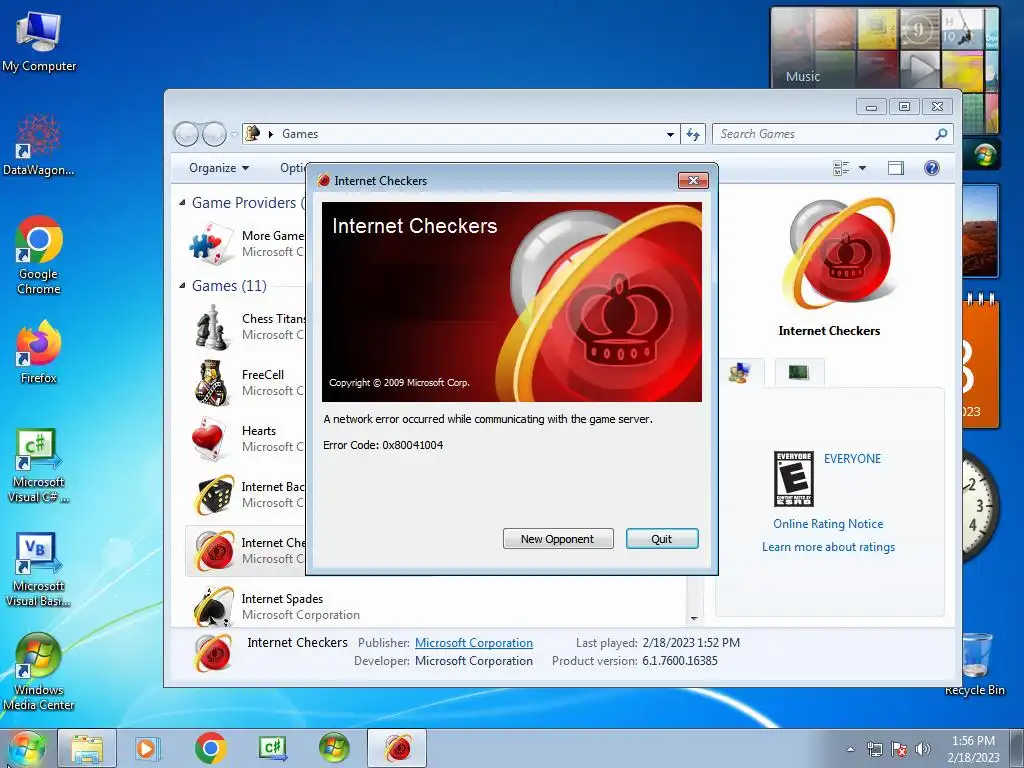Image resolution: width=1024 pixels, height=768 pixels.
Task: Open Microsoft Visual C# desktop shortcut
Action: click(39, 465)
